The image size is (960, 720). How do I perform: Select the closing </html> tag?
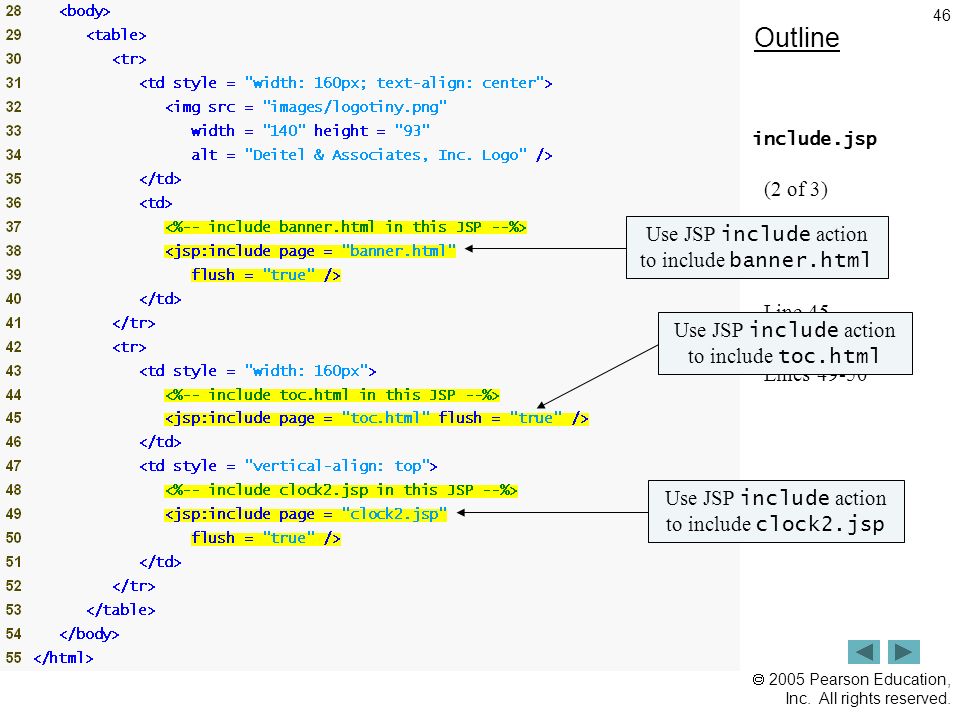pos(63,658)
